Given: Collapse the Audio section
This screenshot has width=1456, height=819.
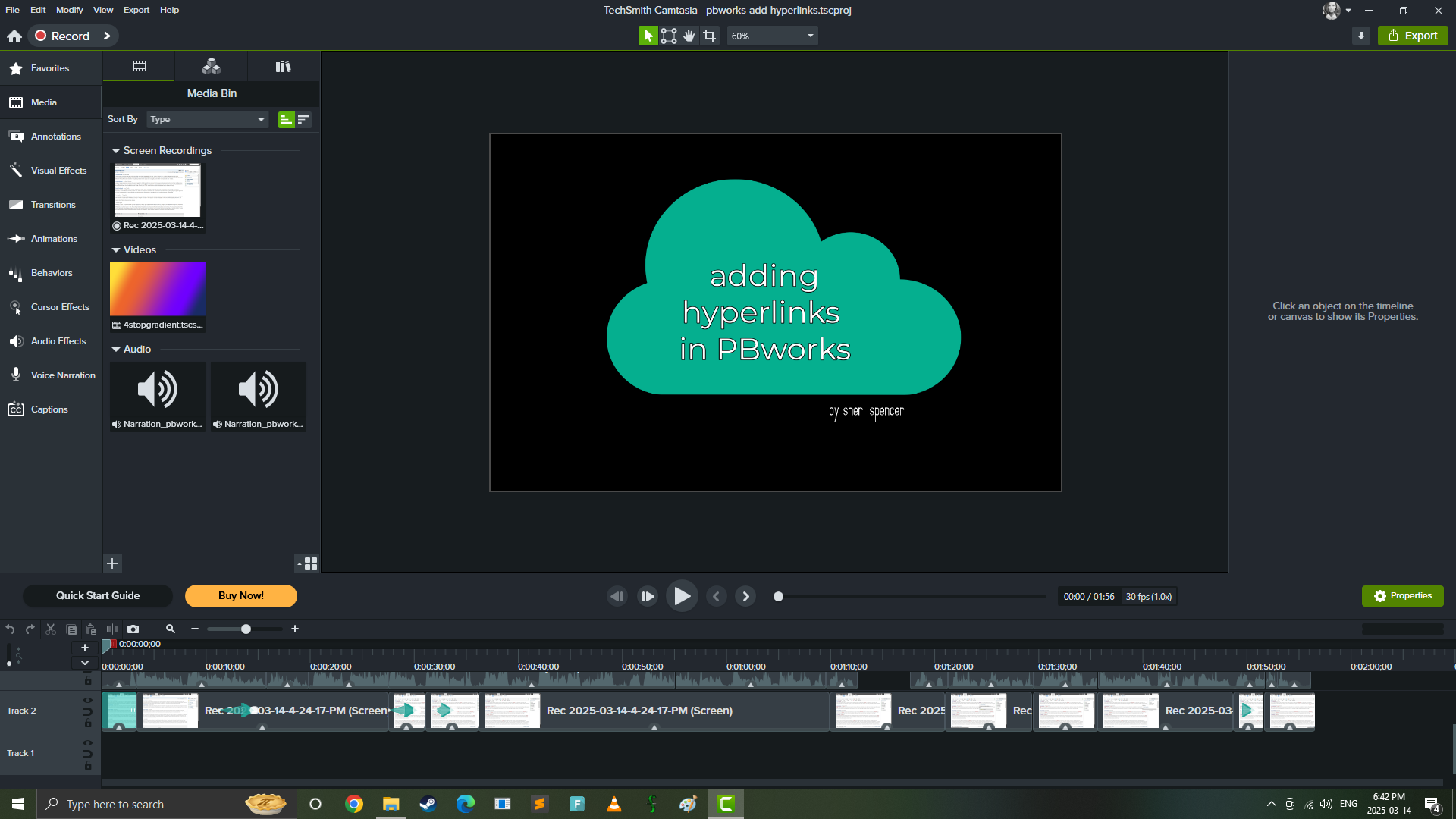Looking at the screenshot, I should (x=116, y=350).
